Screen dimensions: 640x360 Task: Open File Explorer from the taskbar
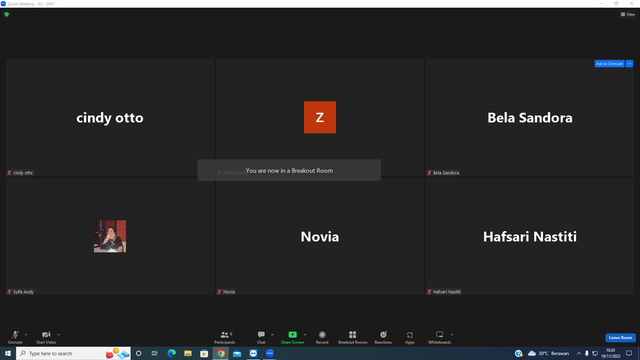(x=188, y=353)
